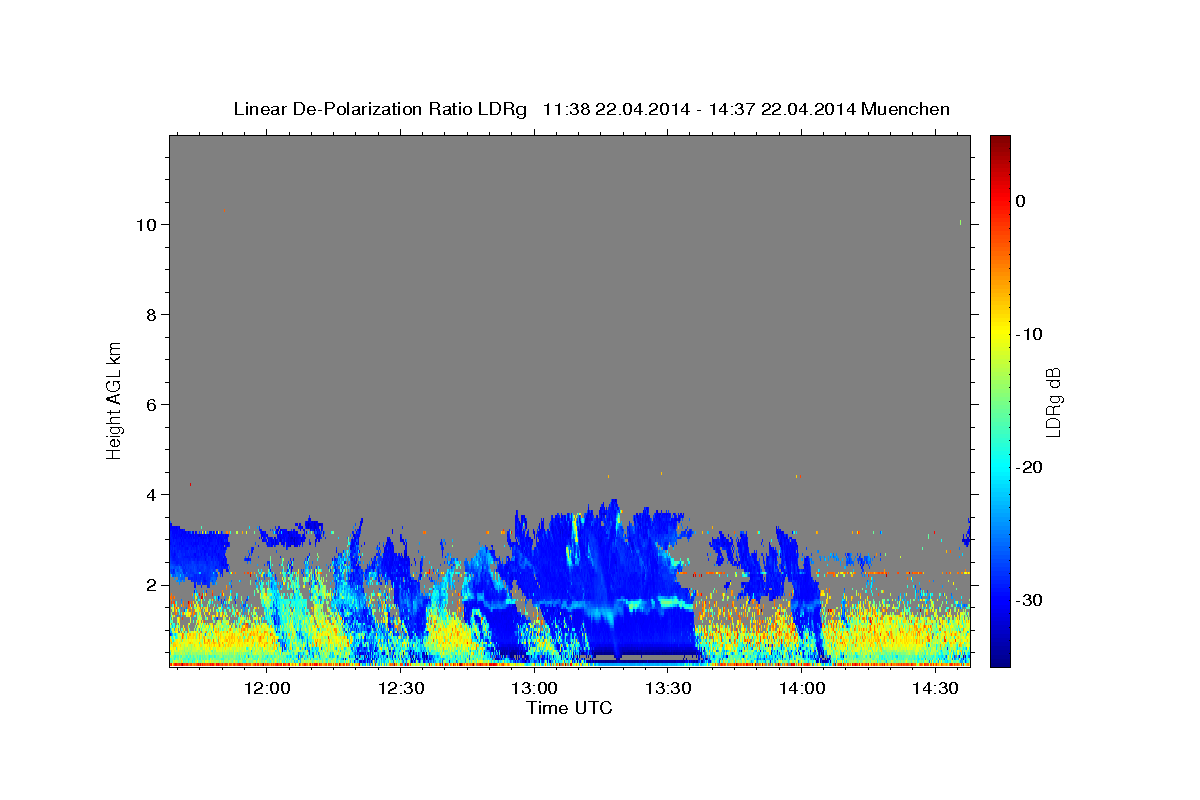Click the height axis label '6'
Image resolution: width=1200 pixels, height=800 pixels.
[152, 405]
